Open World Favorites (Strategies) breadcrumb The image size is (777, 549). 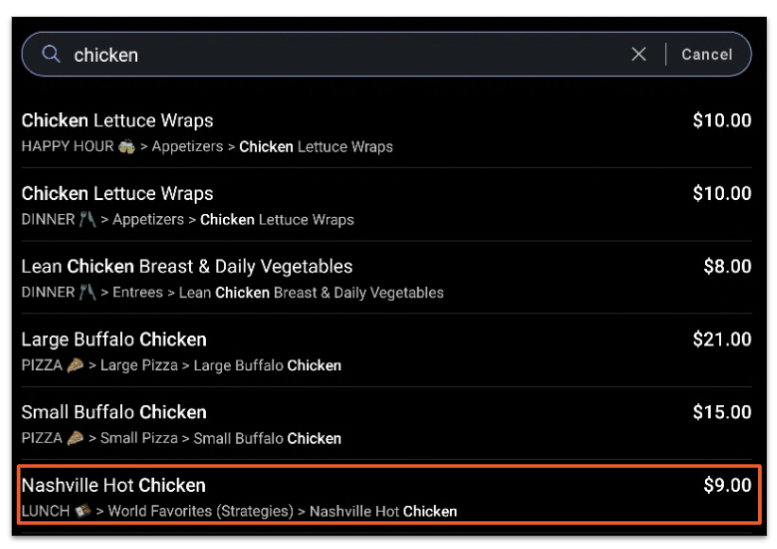pyautogui.click(x=201, y=512)
